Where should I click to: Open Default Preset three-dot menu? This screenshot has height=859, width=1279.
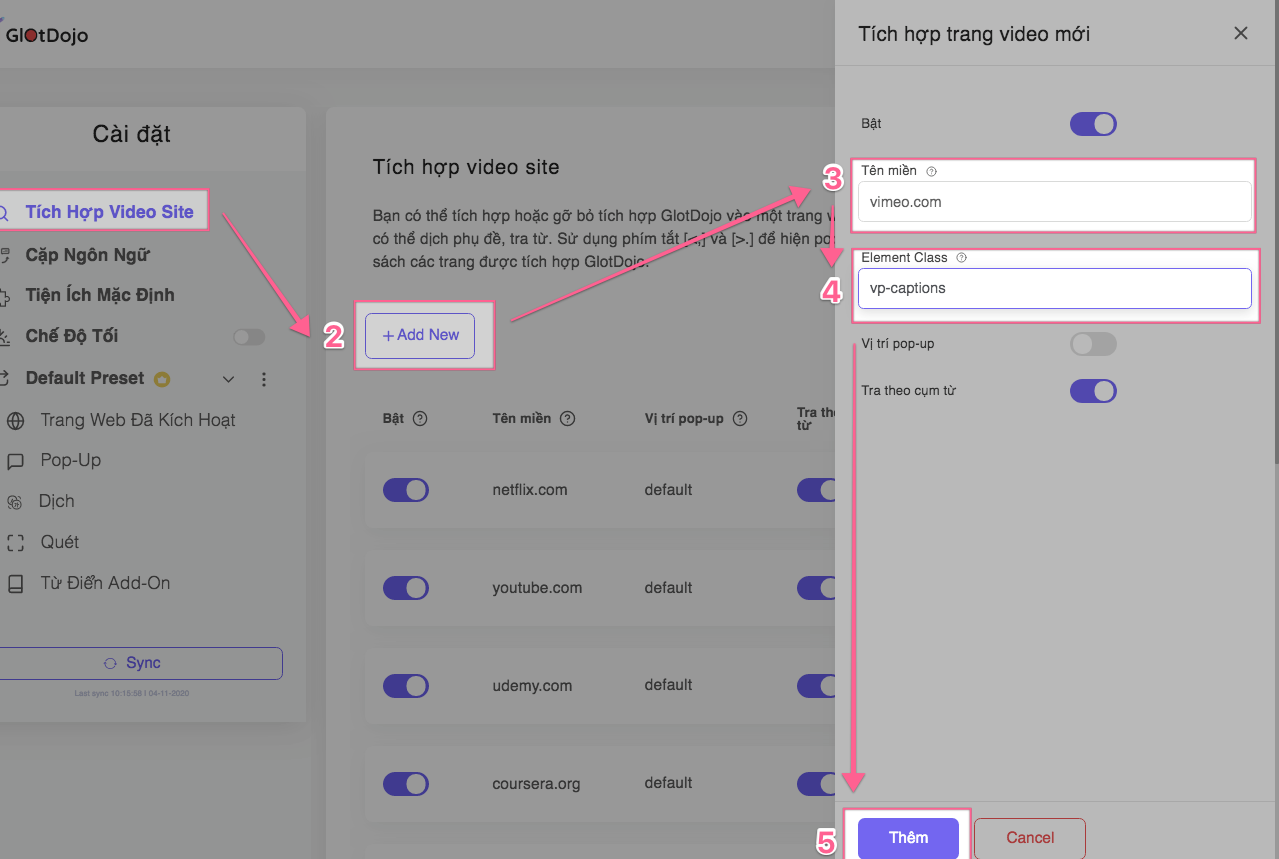[264, 379]
